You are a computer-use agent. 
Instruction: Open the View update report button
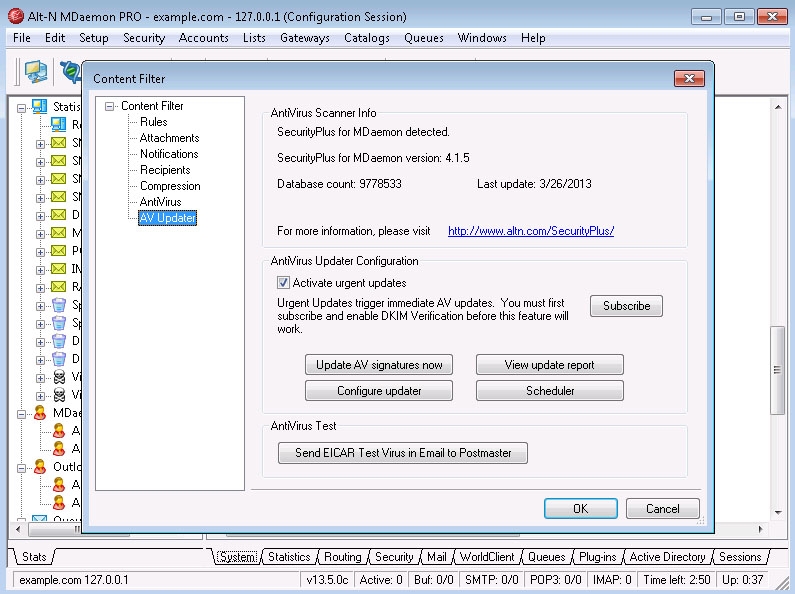click(x=550, y=365)
